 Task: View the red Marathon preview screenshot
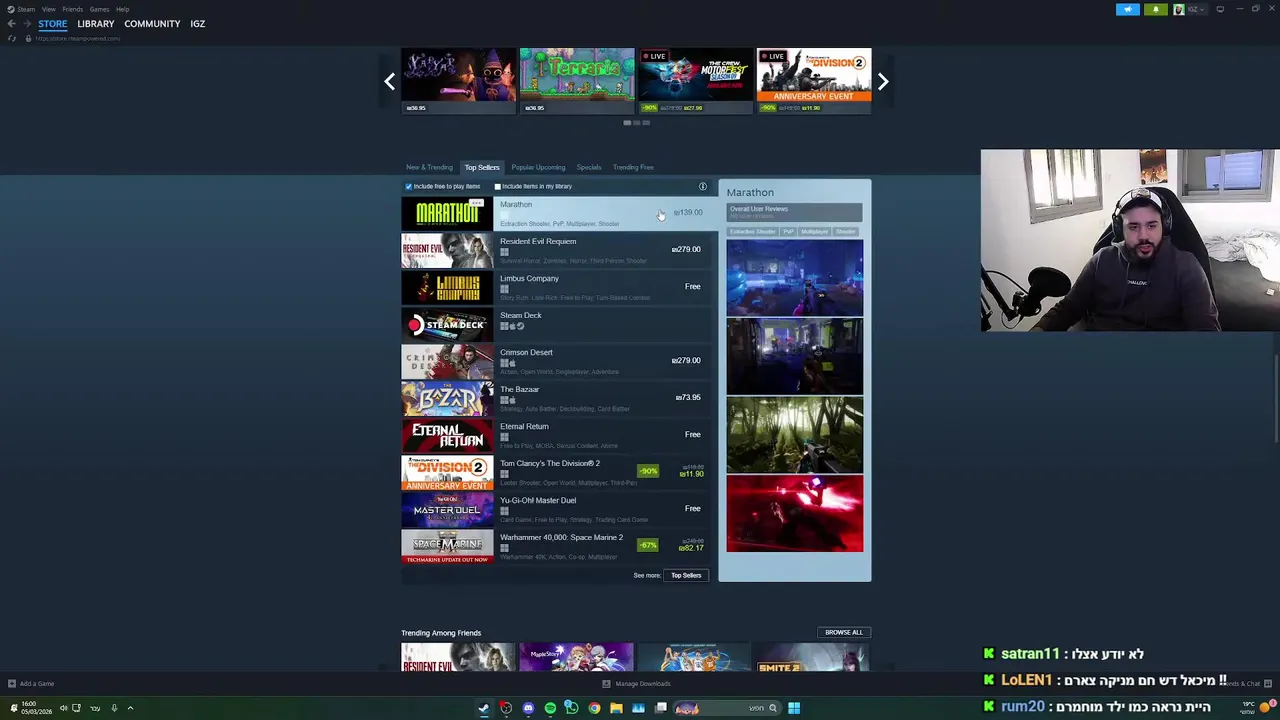[795, 513]
